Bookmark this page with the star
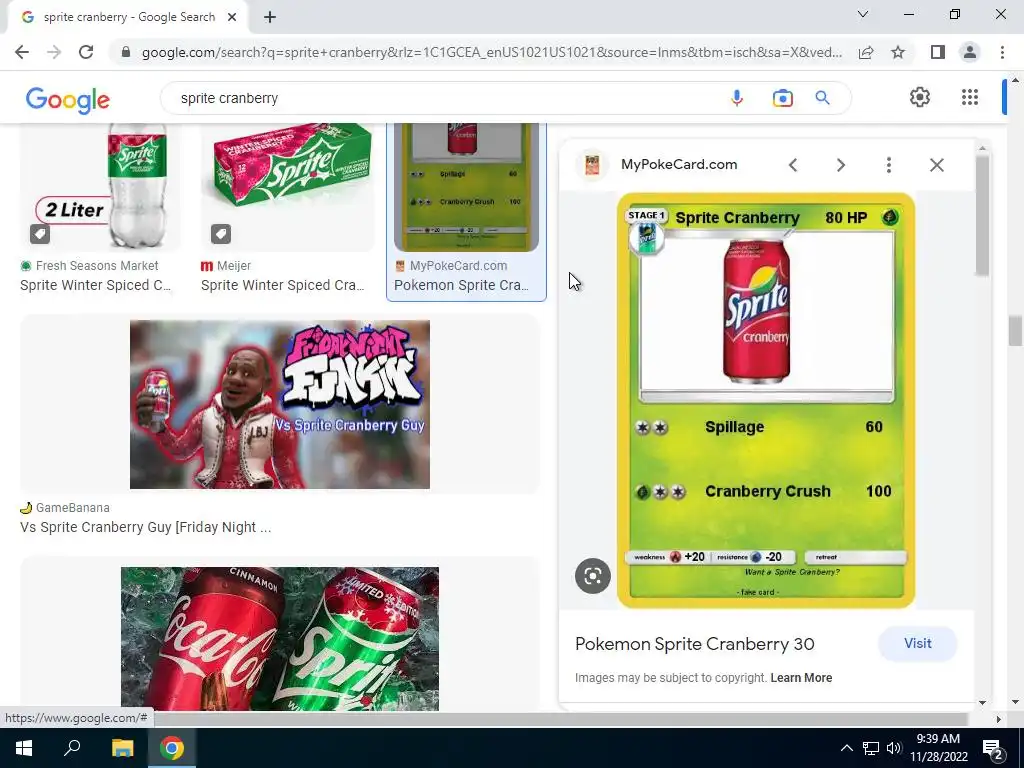This screenshot has height=768, width=1024. (898, 52)
